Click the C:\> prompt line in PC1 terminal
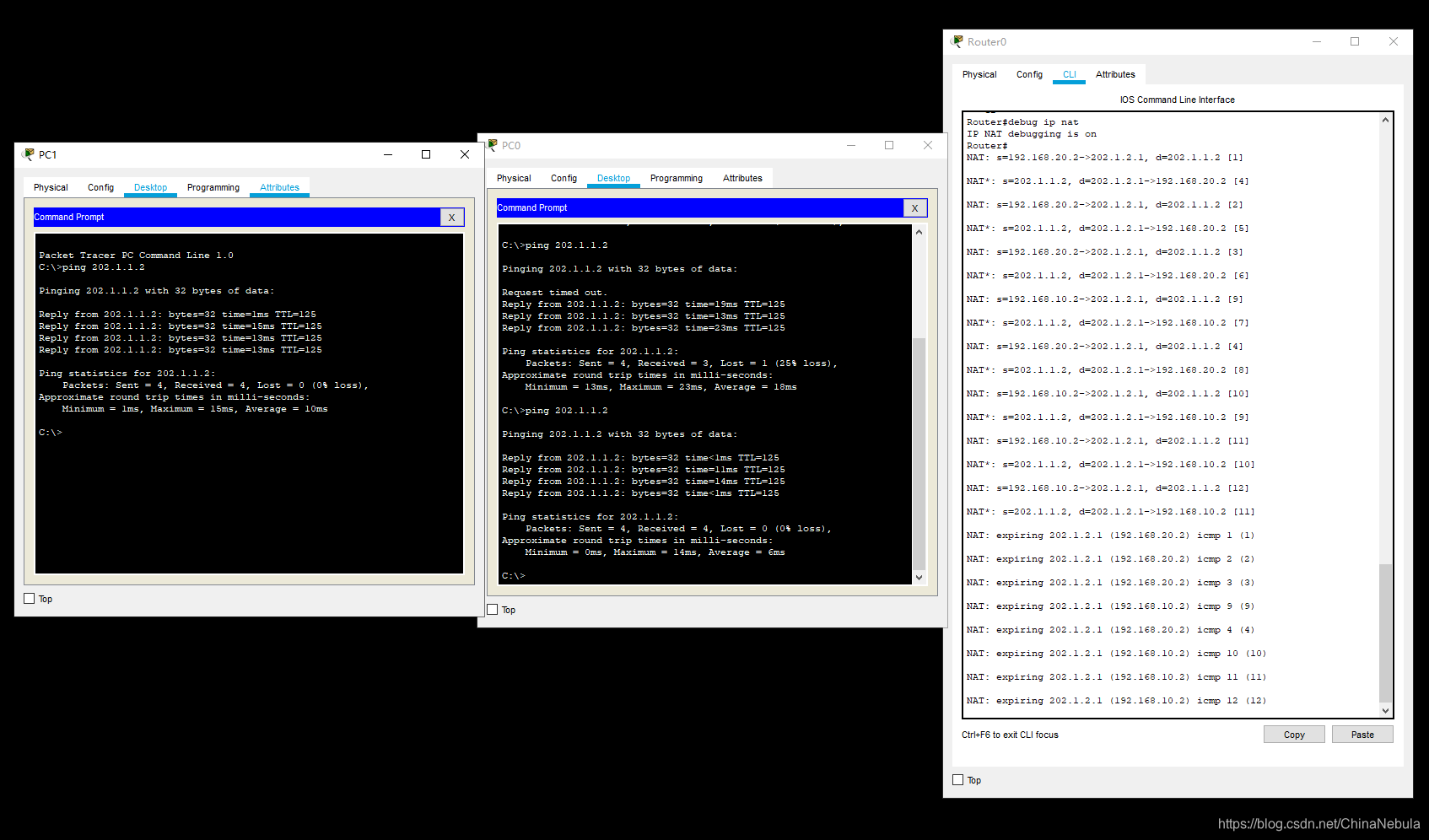This screenshot has height=840, width=1429. click(51, 432)
